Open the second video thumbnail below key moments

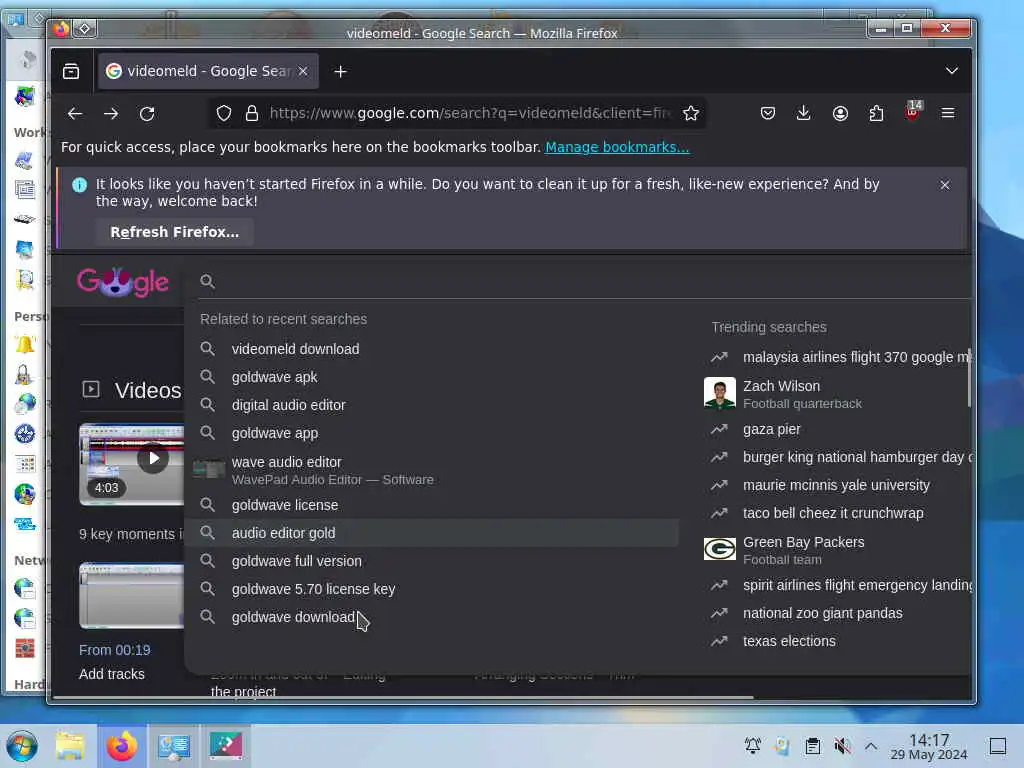click(x=132, y=596)
